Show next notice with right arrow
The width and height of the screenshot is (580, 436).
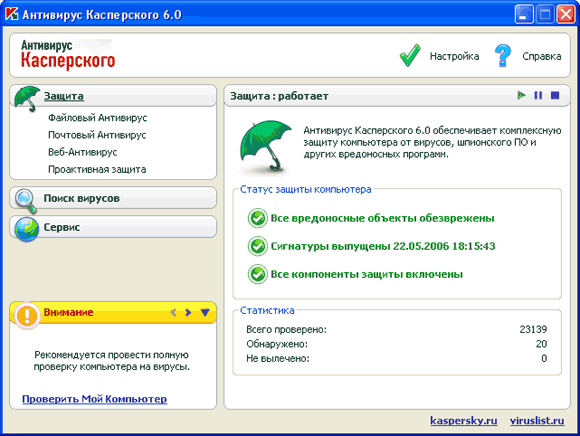[188, 312]
